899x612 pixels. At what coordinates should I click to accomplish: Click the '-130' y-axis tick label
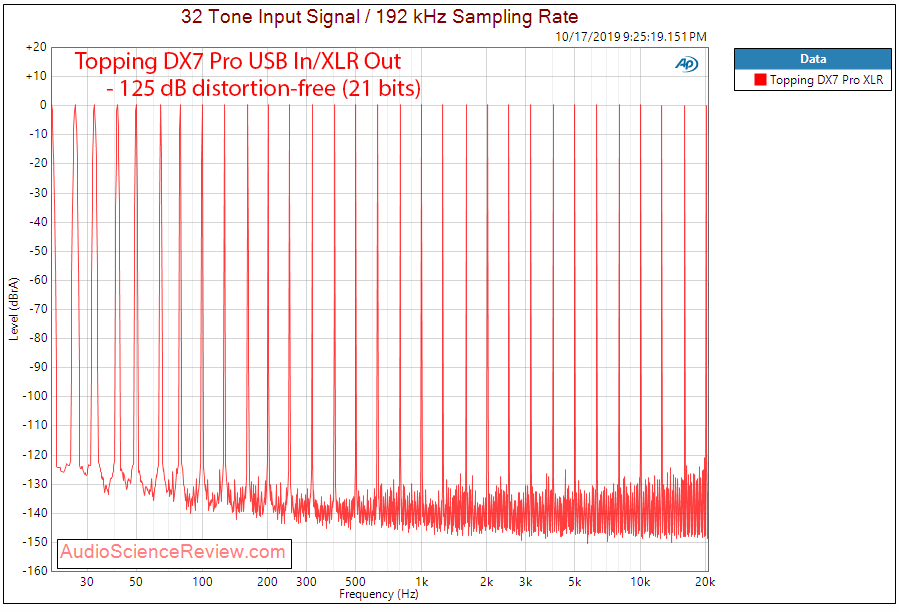[x=34, y=484]
